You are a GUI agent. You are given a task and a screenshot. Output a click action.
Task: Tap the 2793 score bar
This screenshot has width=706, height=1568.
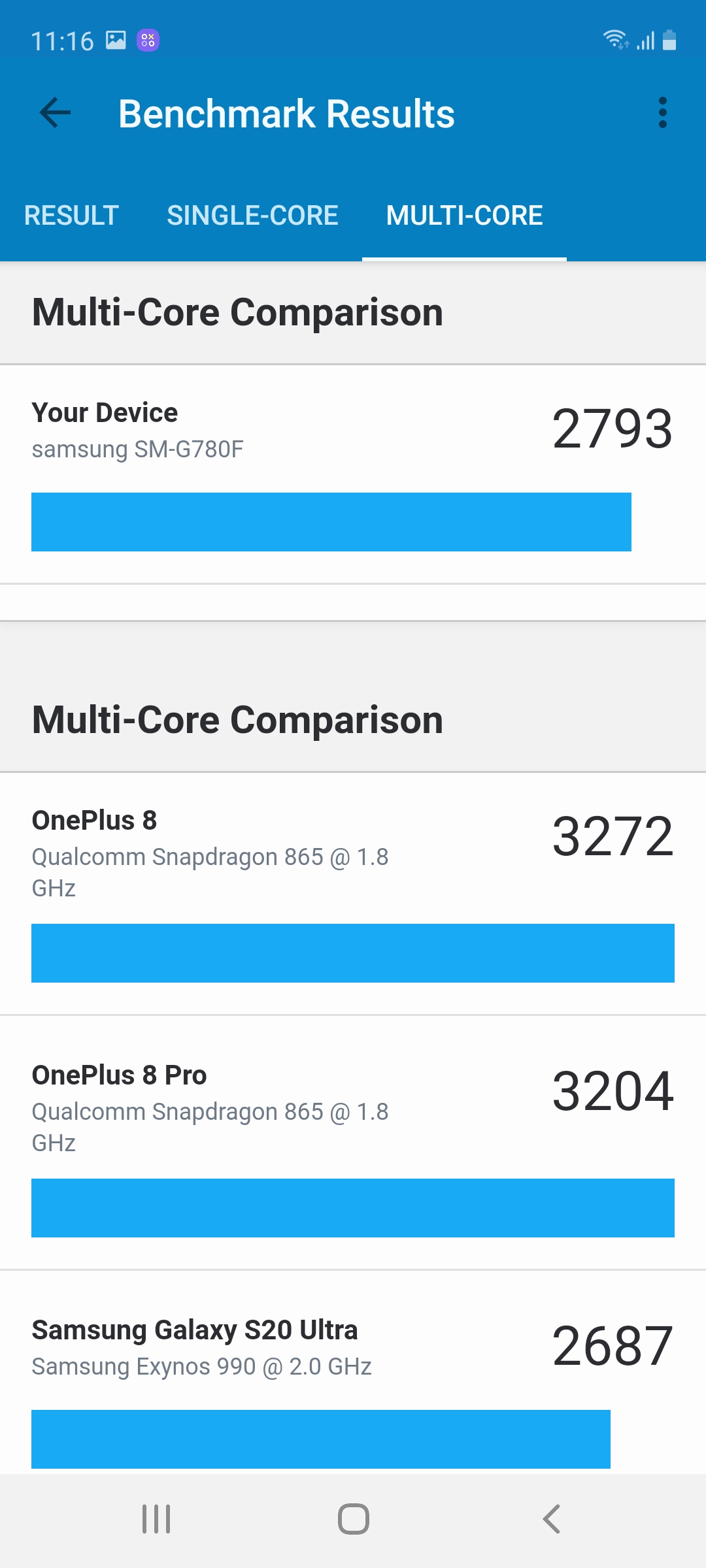pos(331,522)
